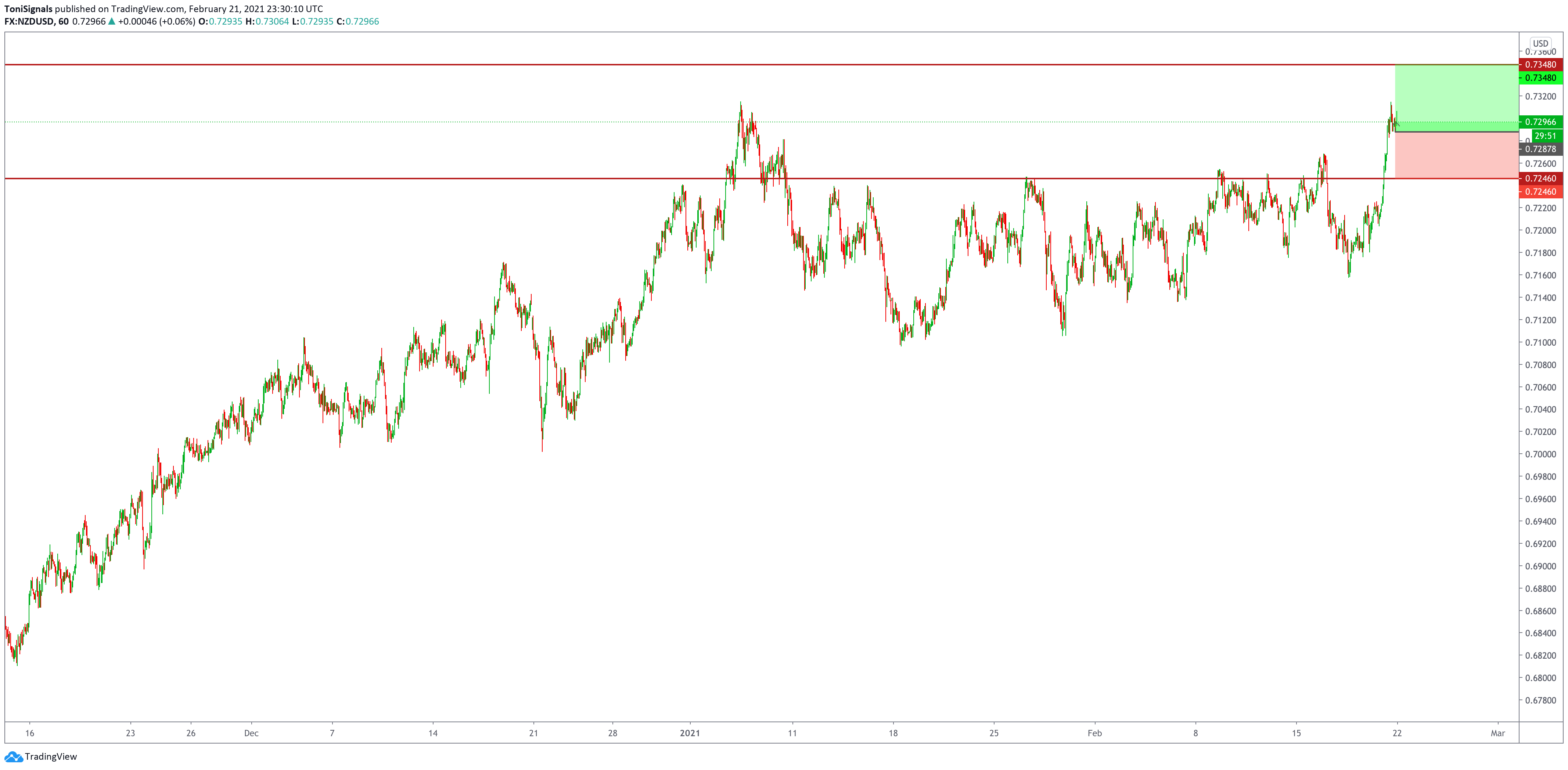Click the current price label 0.72966
This screenshot has width=1568, height=770.
(x=1540, y=122)
